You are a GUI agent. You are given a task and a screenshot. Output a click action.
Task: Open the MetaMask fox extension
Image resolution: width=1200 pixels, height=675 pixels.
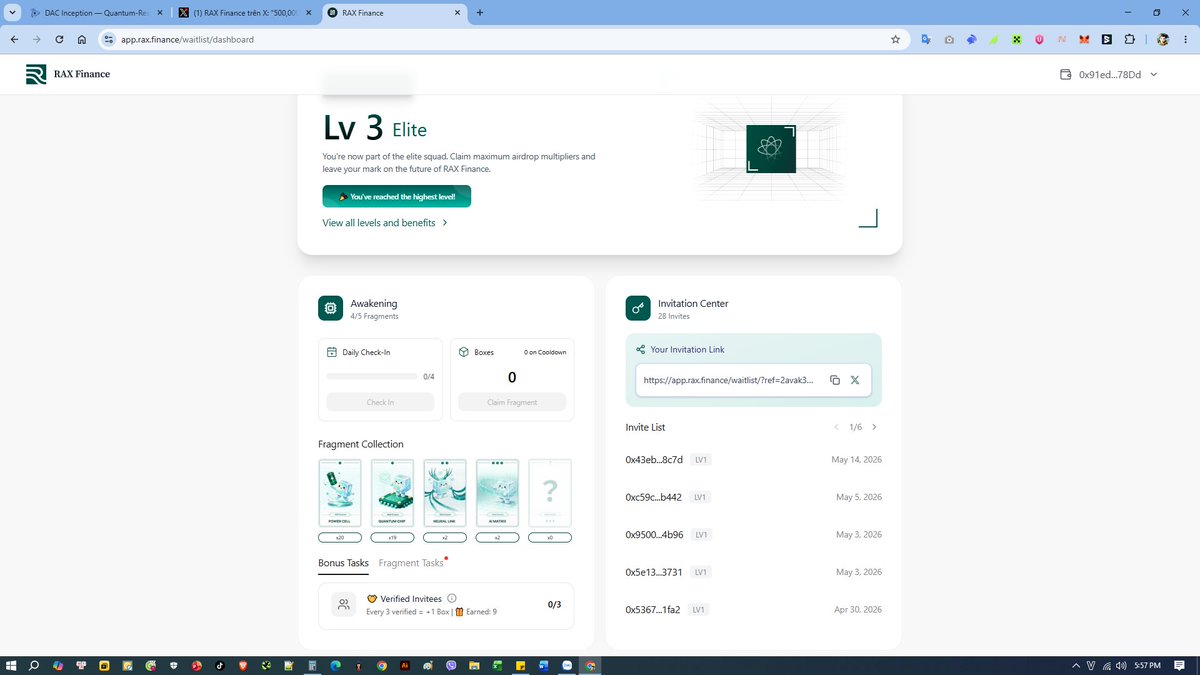tap(1084, 39)
